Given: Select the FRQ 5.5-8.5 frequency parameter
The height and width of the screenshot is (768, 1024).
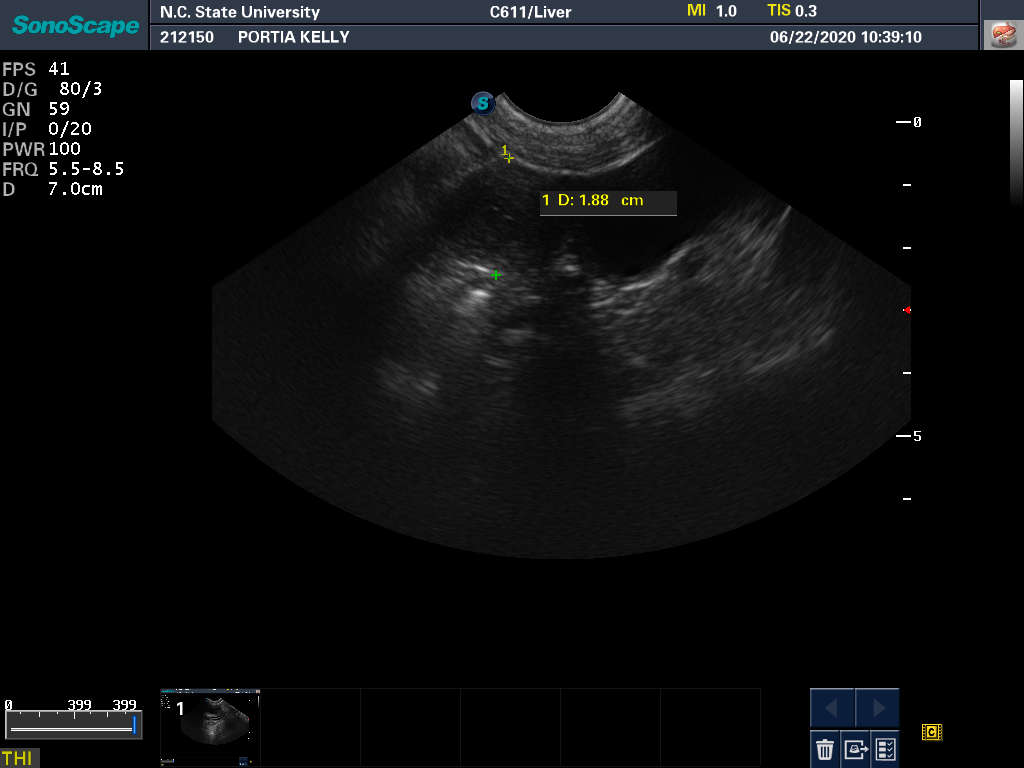Looking at the screenshot, I should (64, 169).
